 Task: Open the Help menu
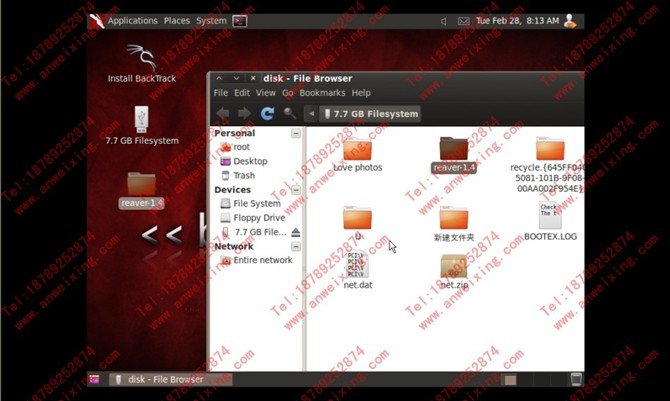tap(361, 93)
